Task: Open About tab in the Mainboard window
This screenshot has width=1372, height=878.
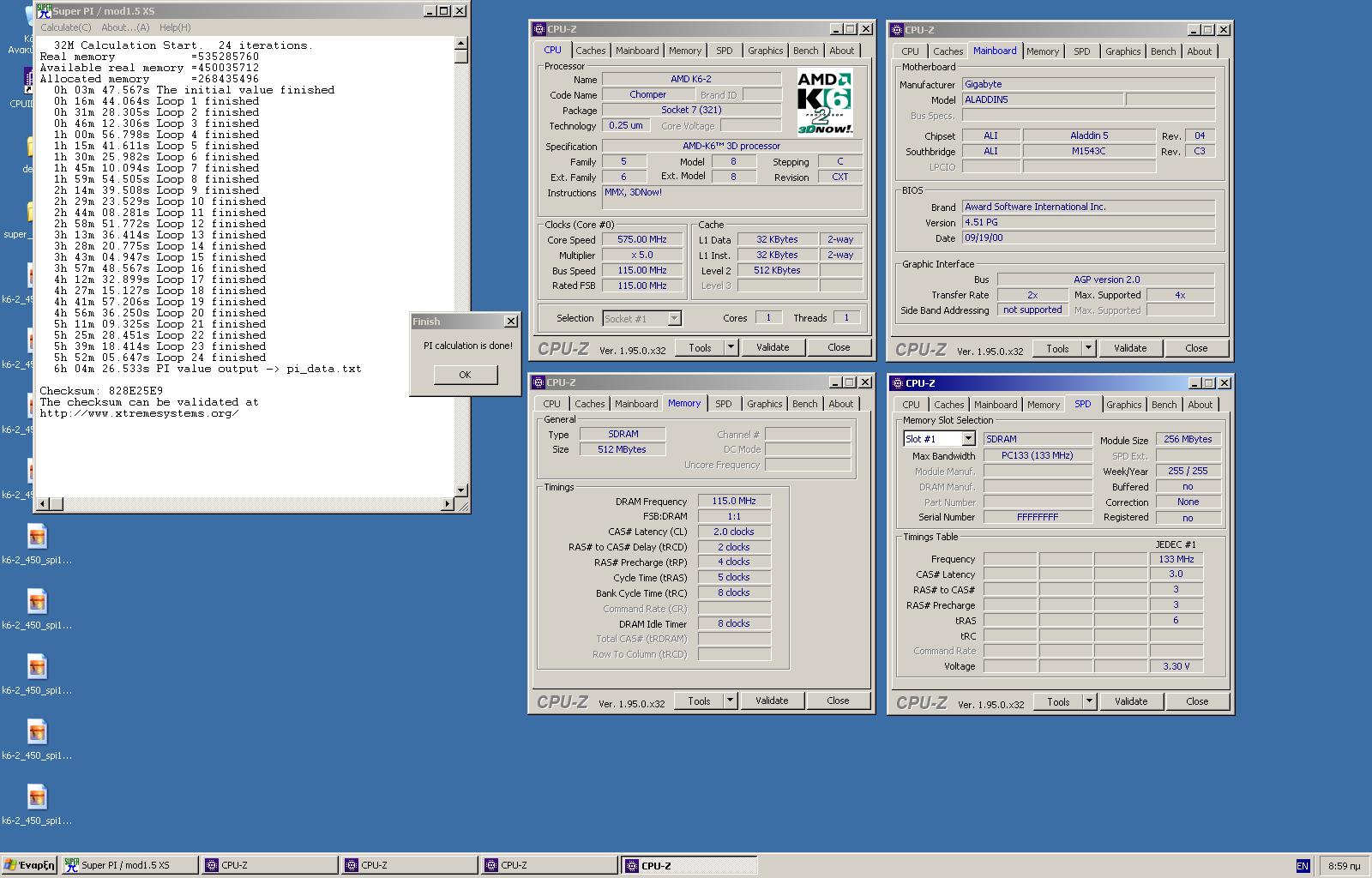Action: pyautogui.click(x=1199, y=51)
